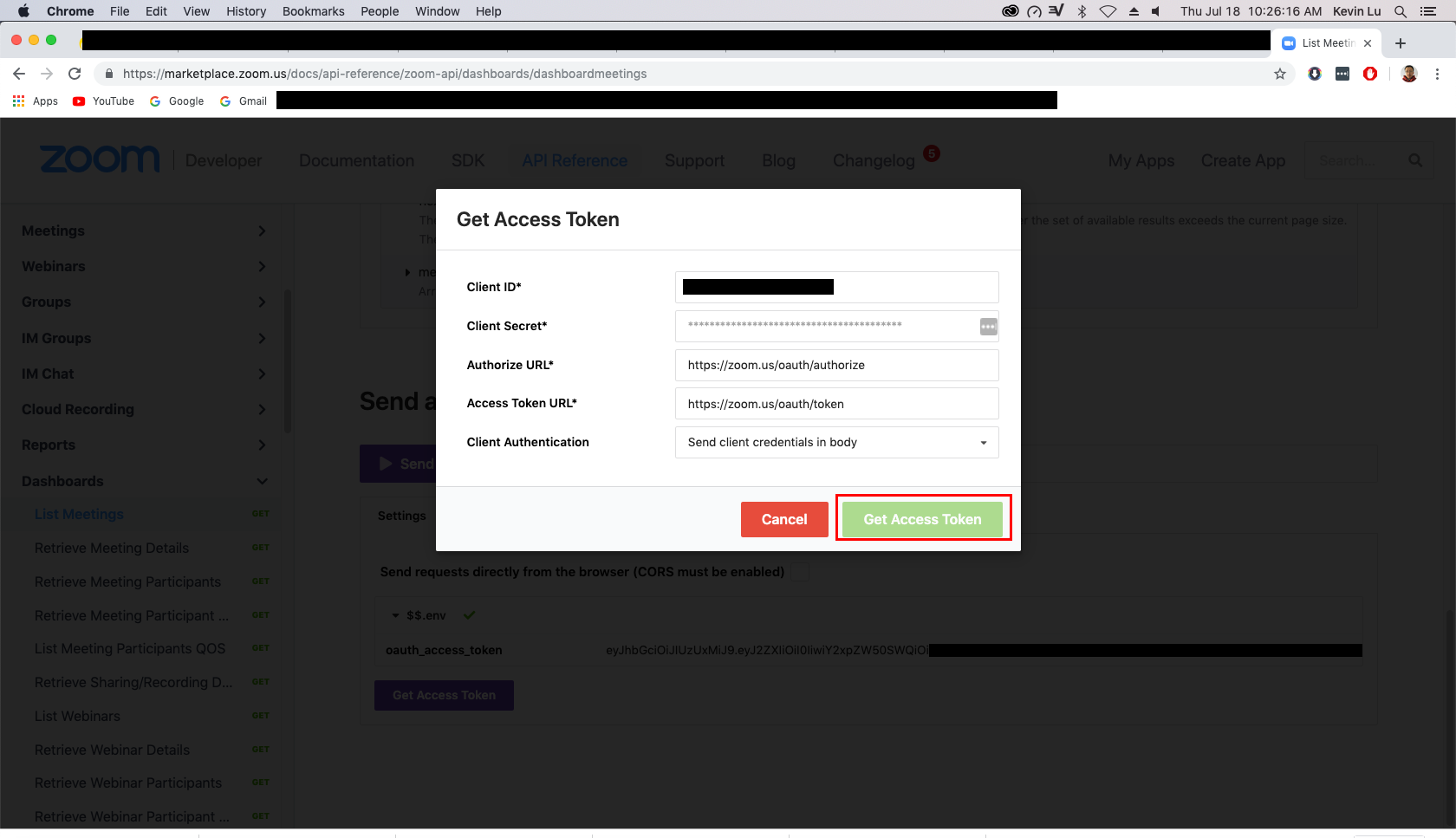Click the Authorize URL field

(837, 365)
